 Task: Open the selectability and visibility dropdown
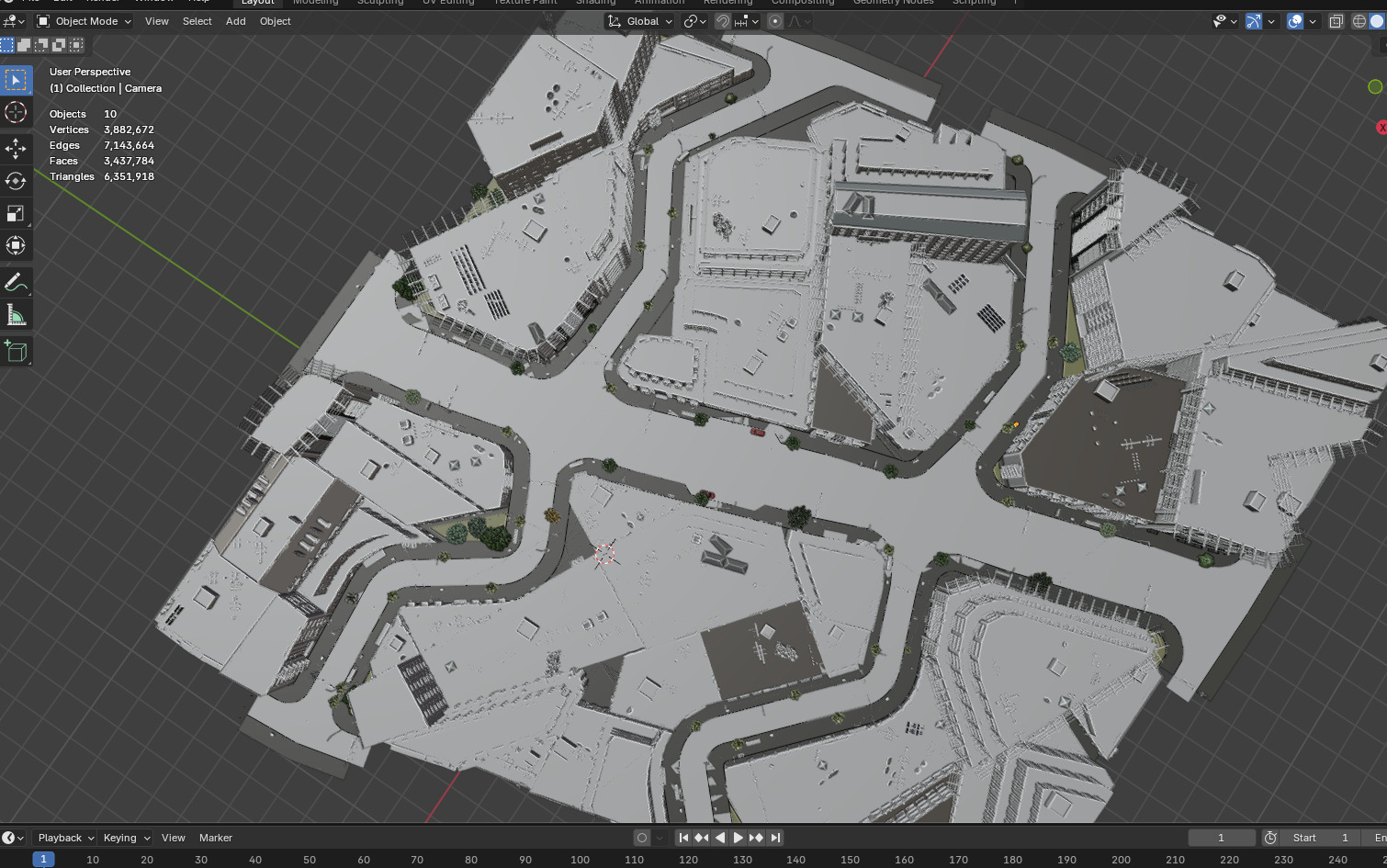coord(1224,21)
